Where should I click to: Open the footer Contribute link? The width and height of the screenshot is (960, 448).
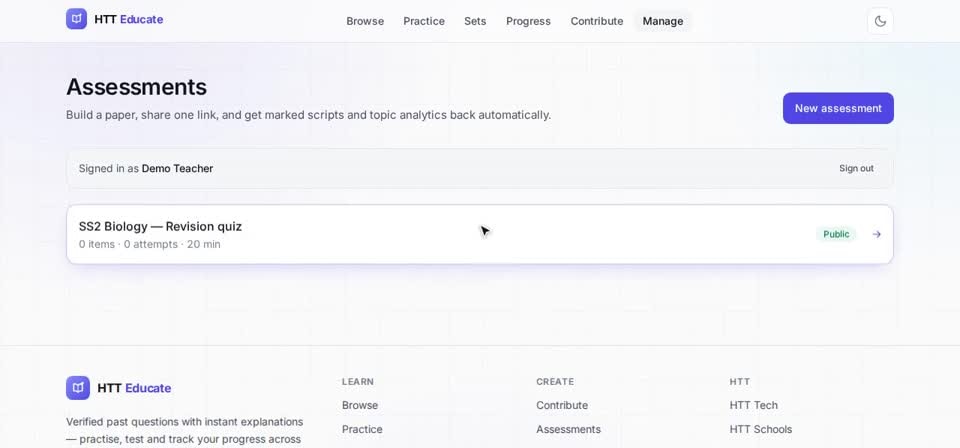coord(562,405)
